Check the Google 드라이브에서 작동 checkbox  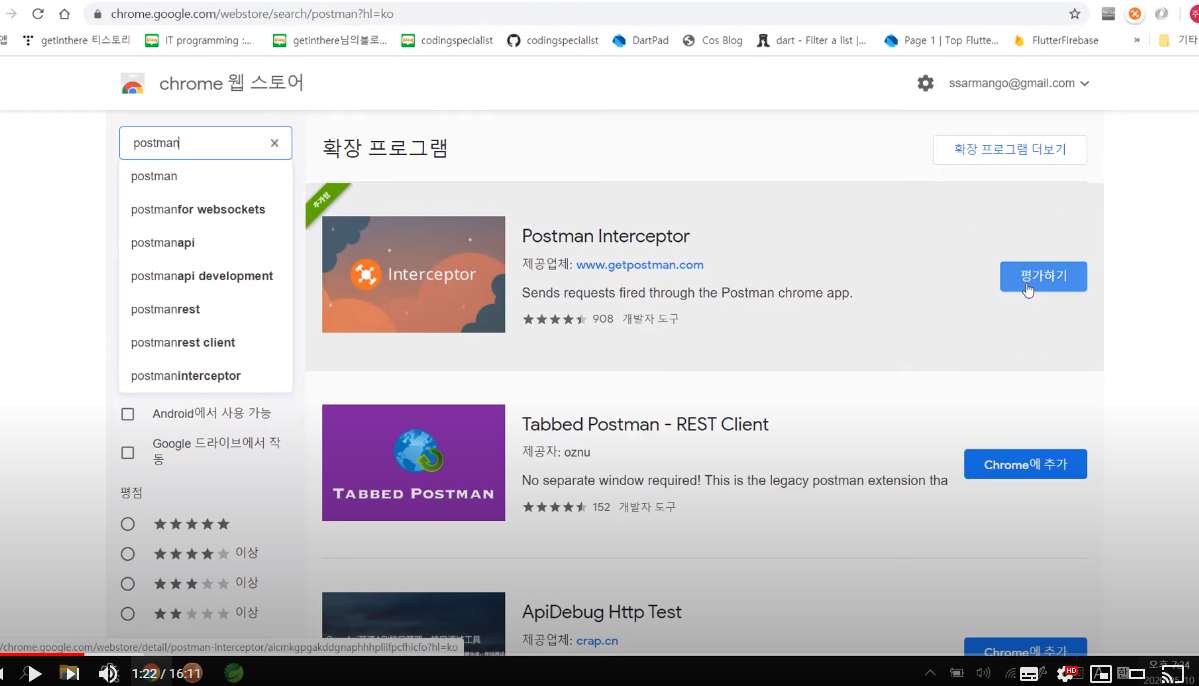click(x=128, y=453)
